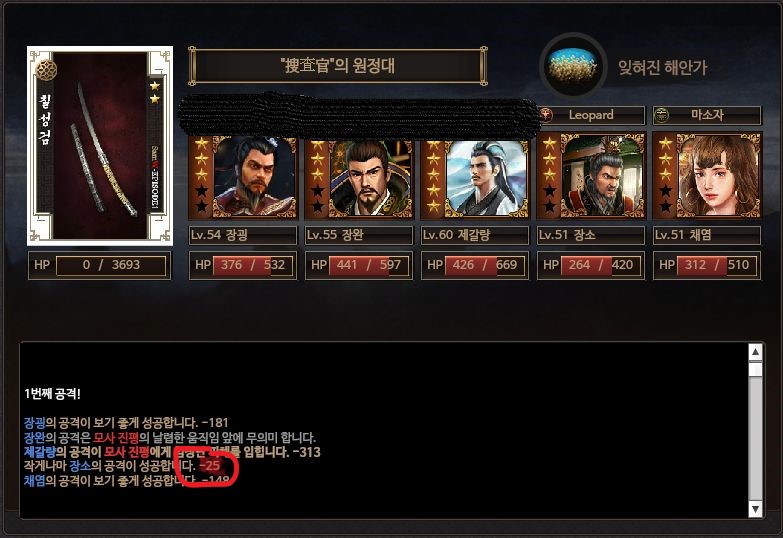783x538 pixels.
Task: Click the emblem icon beside Leopard
Action: [x=546, y=115]
